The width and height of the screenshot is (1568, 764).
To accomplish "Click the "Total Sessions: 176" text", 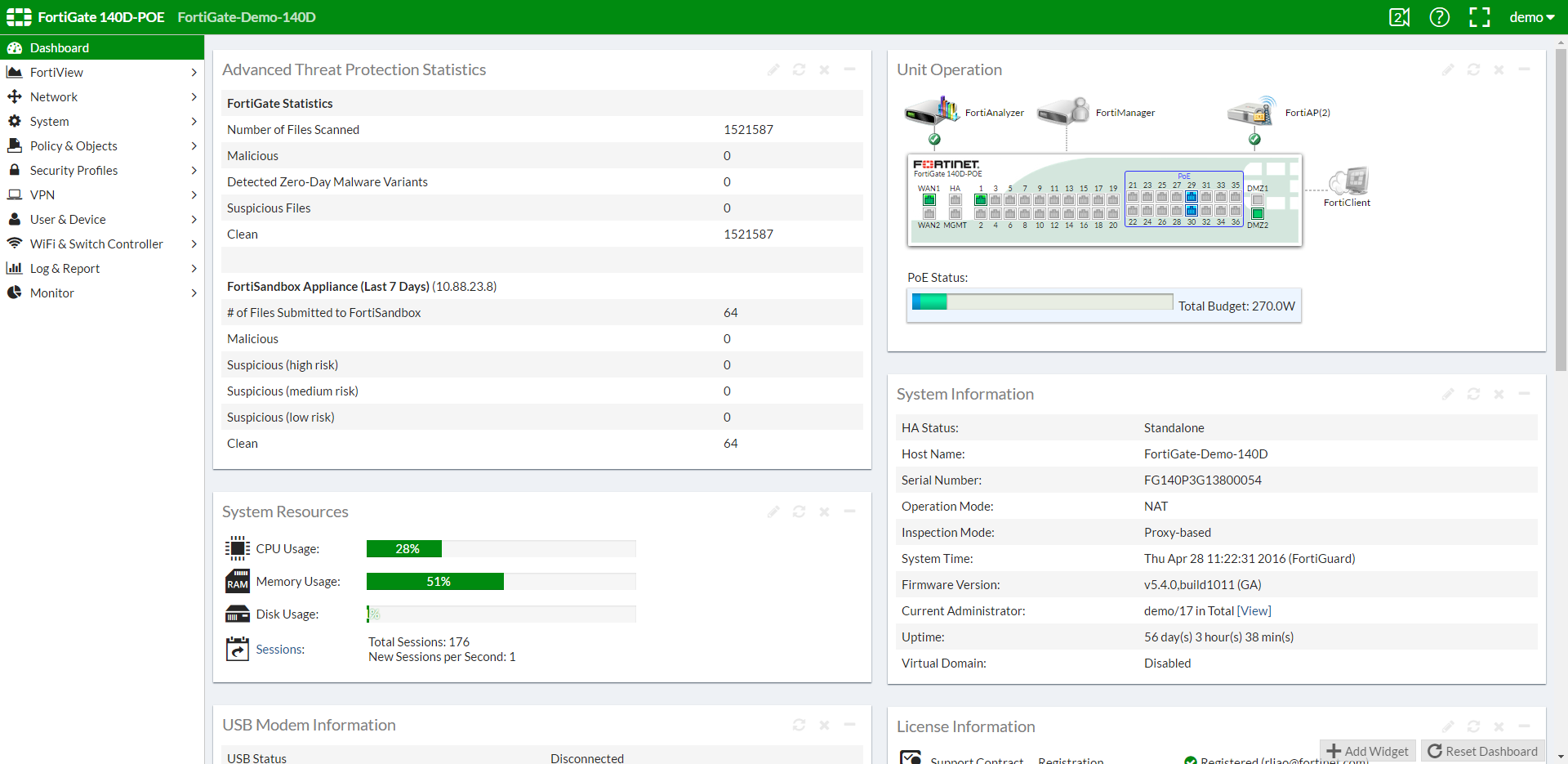I will click(x=419, y=642).
